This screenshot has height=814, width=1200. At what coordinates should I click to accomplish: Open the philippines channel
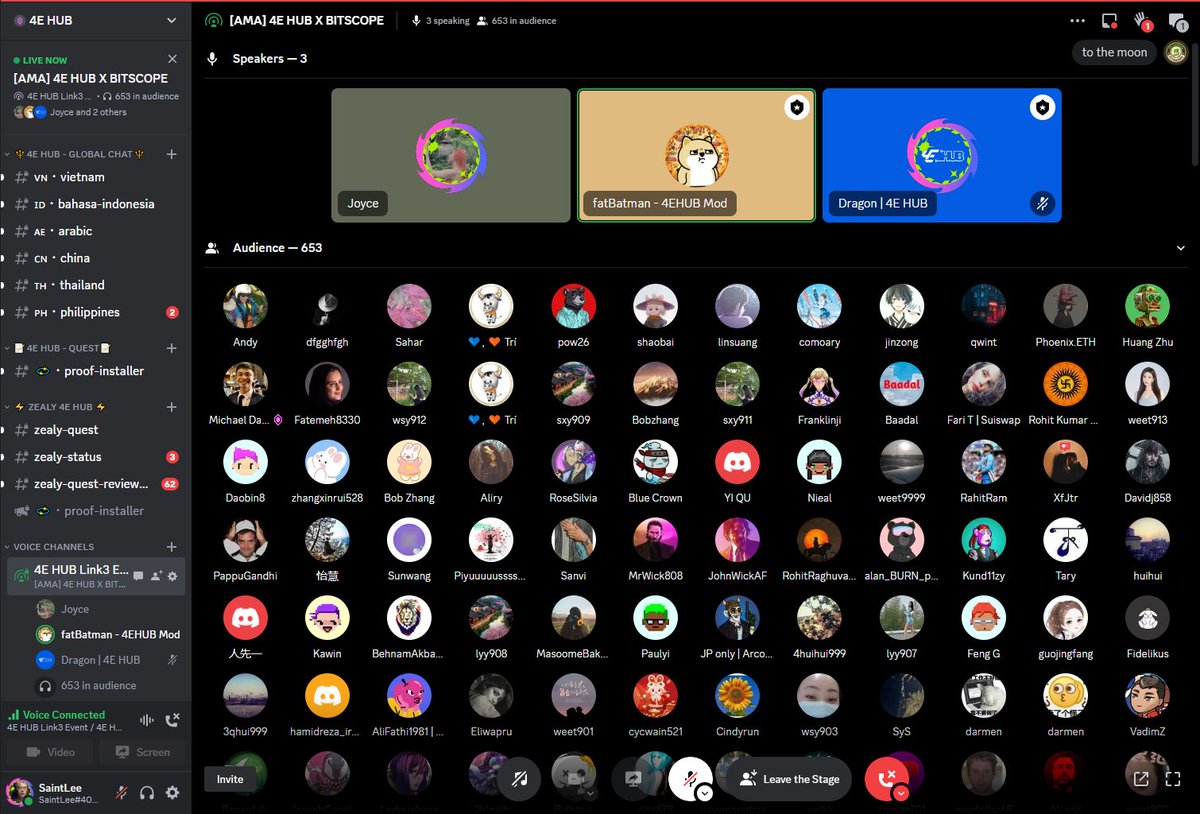pos(95,312)
